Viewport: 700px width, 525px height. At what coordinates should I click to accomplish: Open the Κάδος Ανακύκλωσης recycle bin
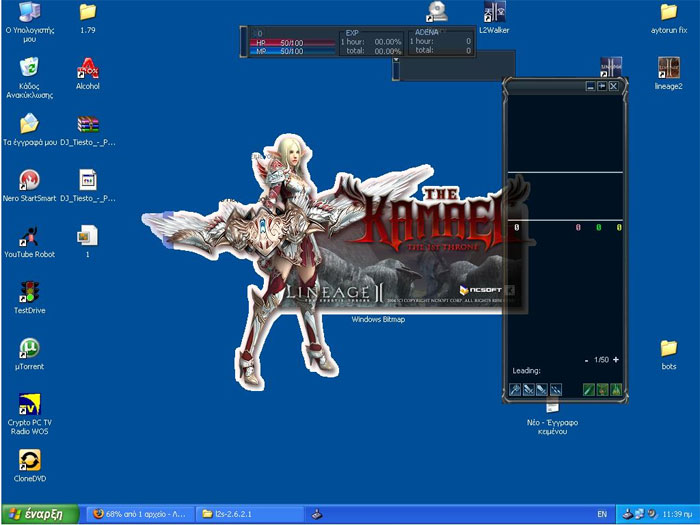29,78
